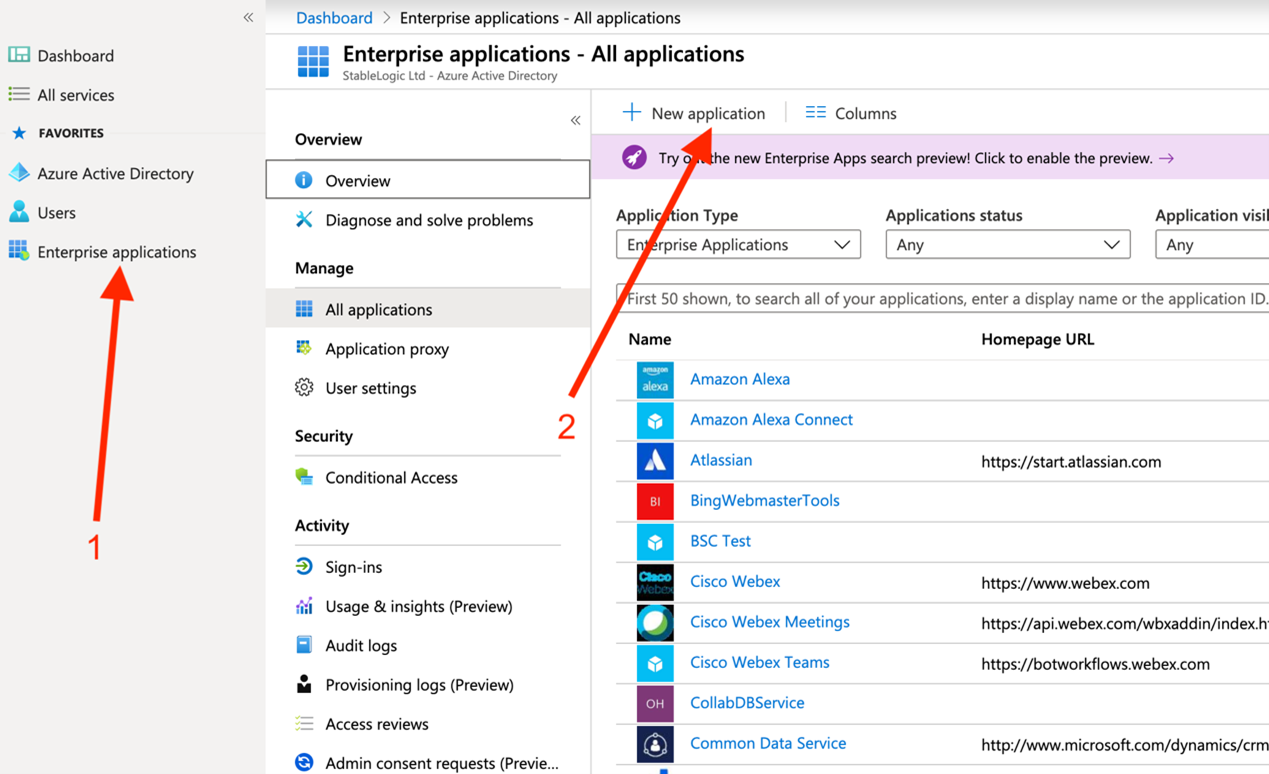Click the Audit logs icon
The image size is (1269, 774).
(304, 645)
